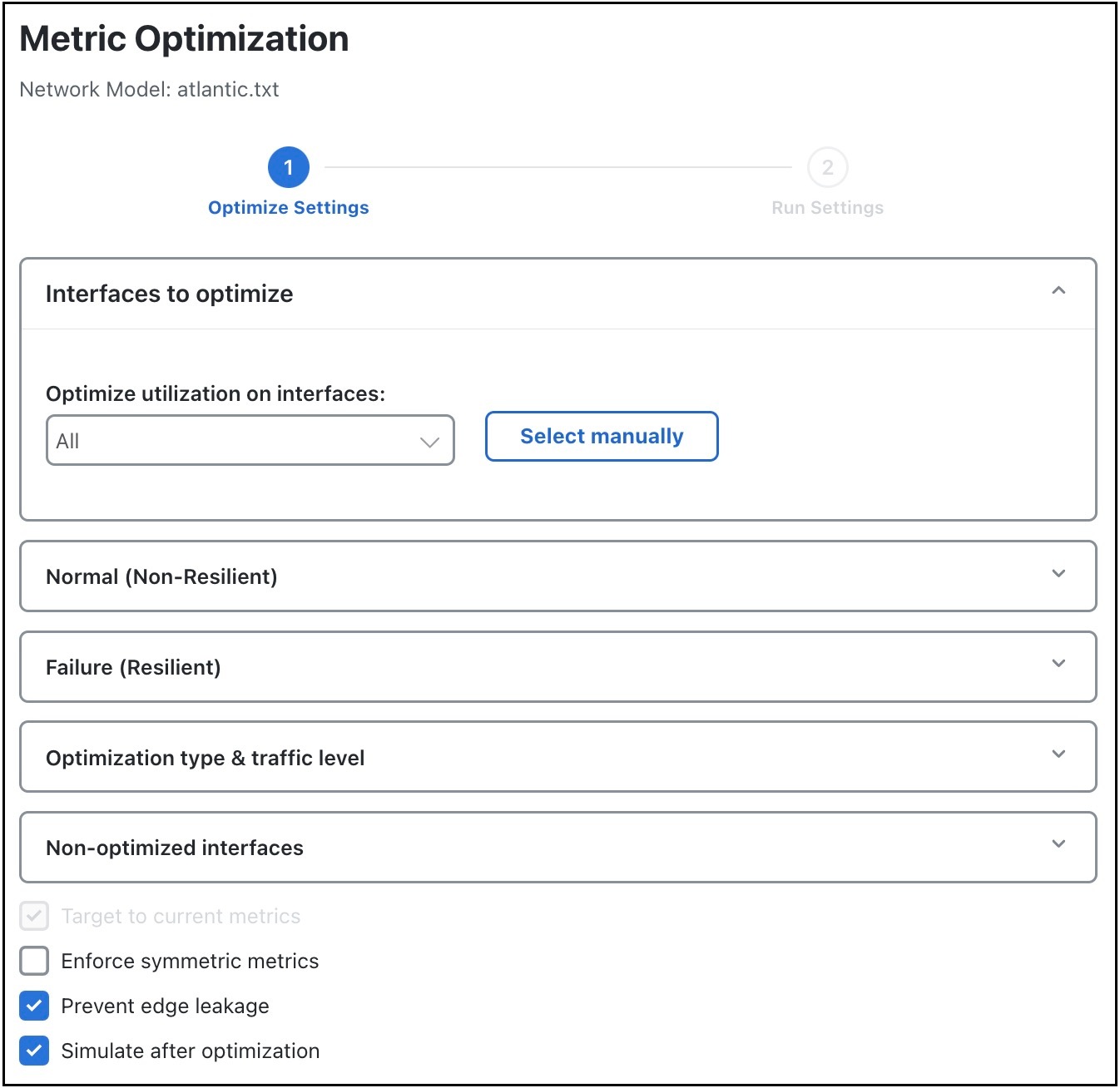Enable Enforce symmetric metrics

33,961
